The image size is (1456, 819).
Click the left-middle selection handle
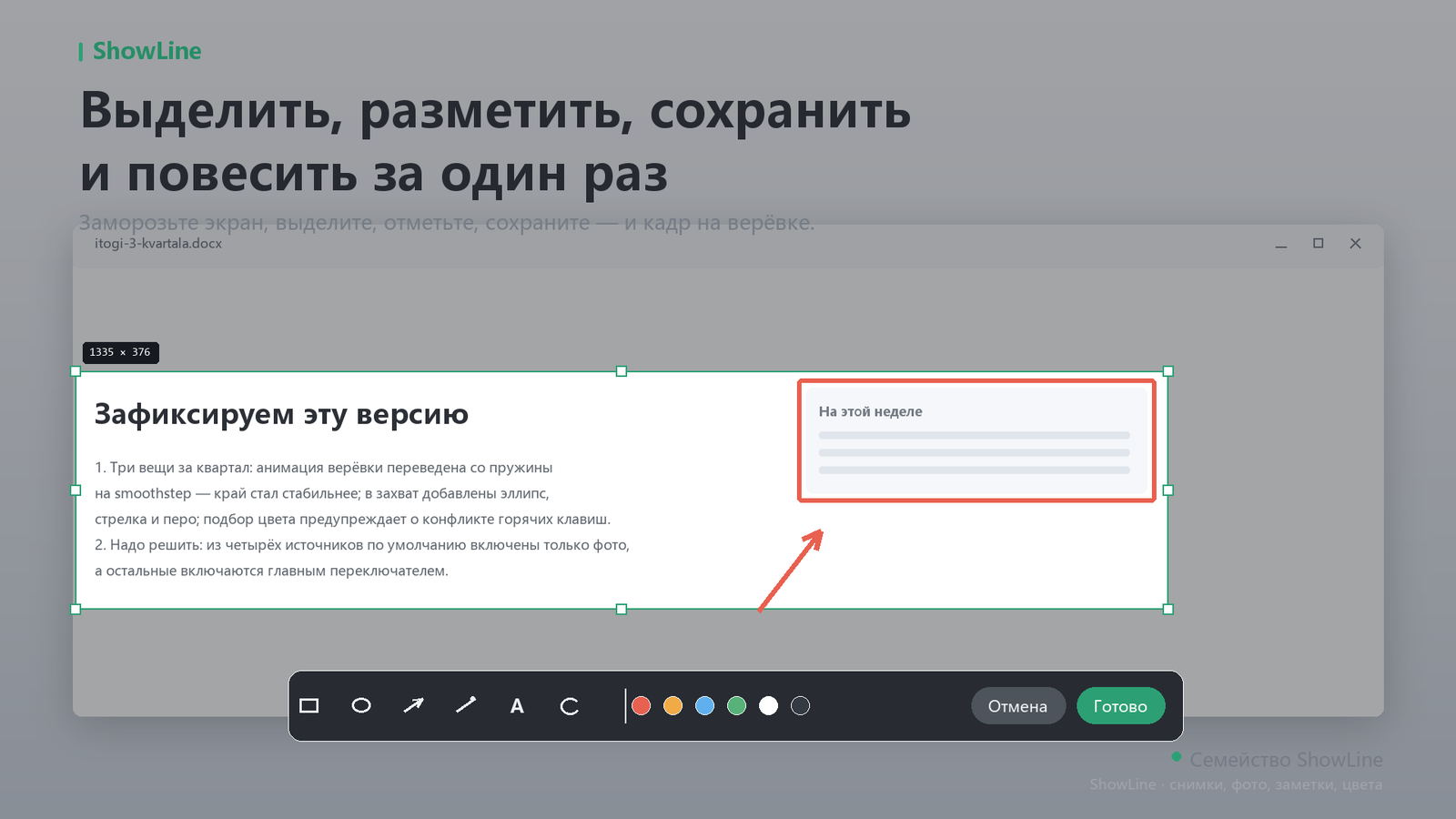(76, 490)
